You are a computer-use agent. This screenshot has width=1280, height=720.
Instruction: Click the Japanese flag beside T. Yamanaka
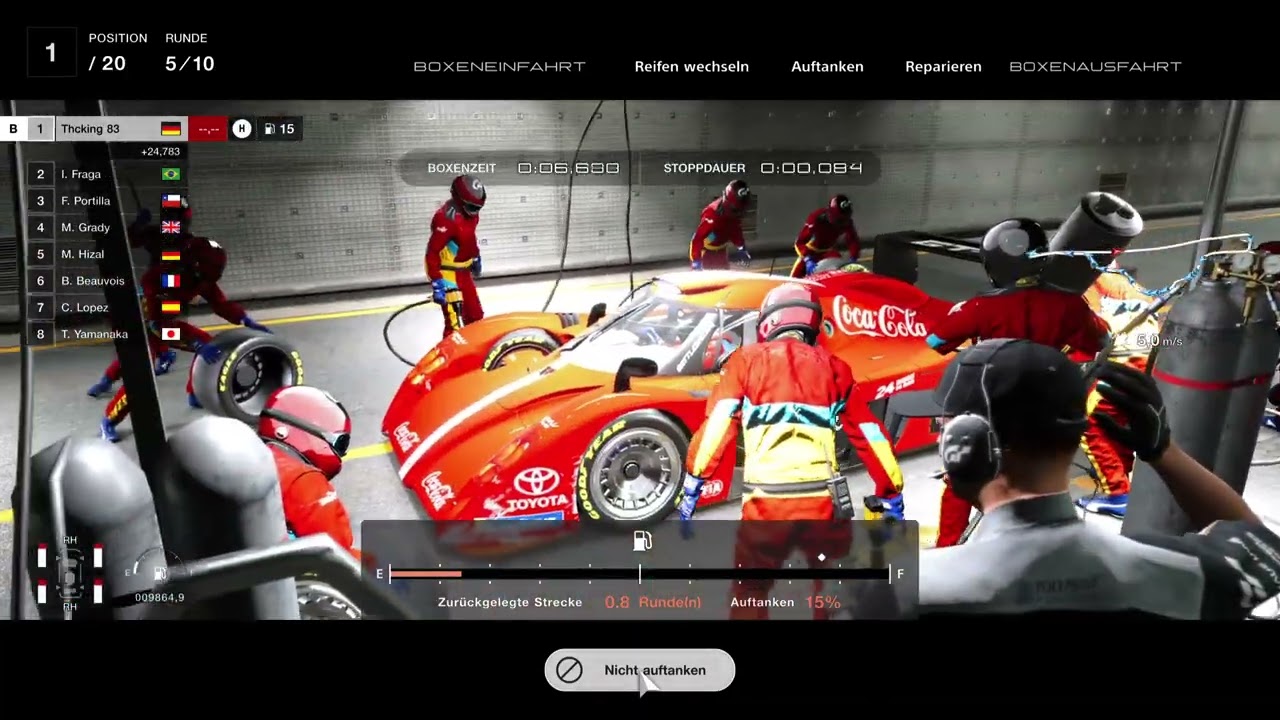tap(171, 334)
